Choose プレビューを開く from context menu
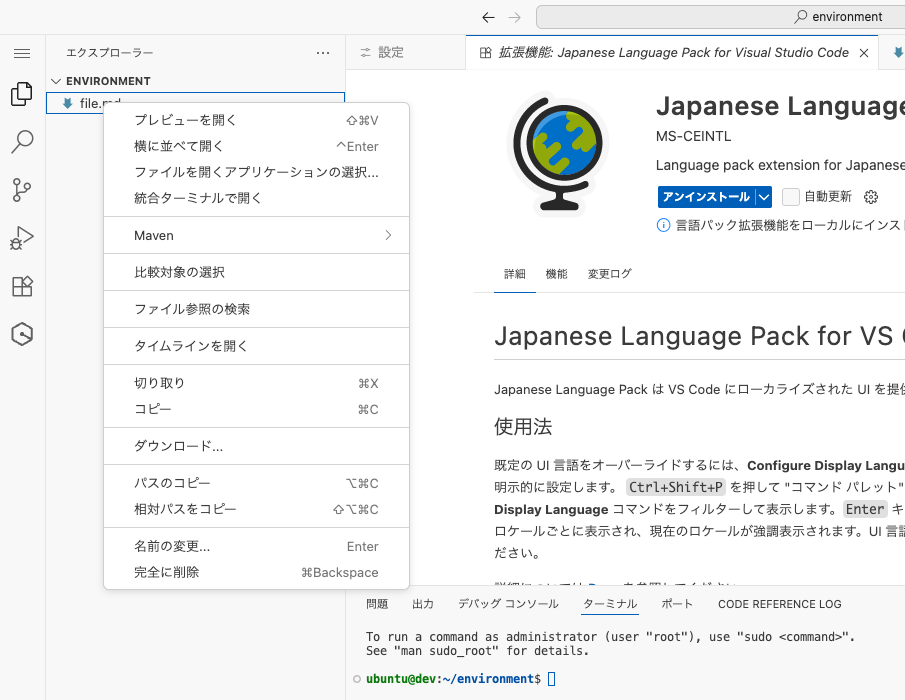Viewport: 905px width, 700px height. pyautogui.click(x=256, y=120)
